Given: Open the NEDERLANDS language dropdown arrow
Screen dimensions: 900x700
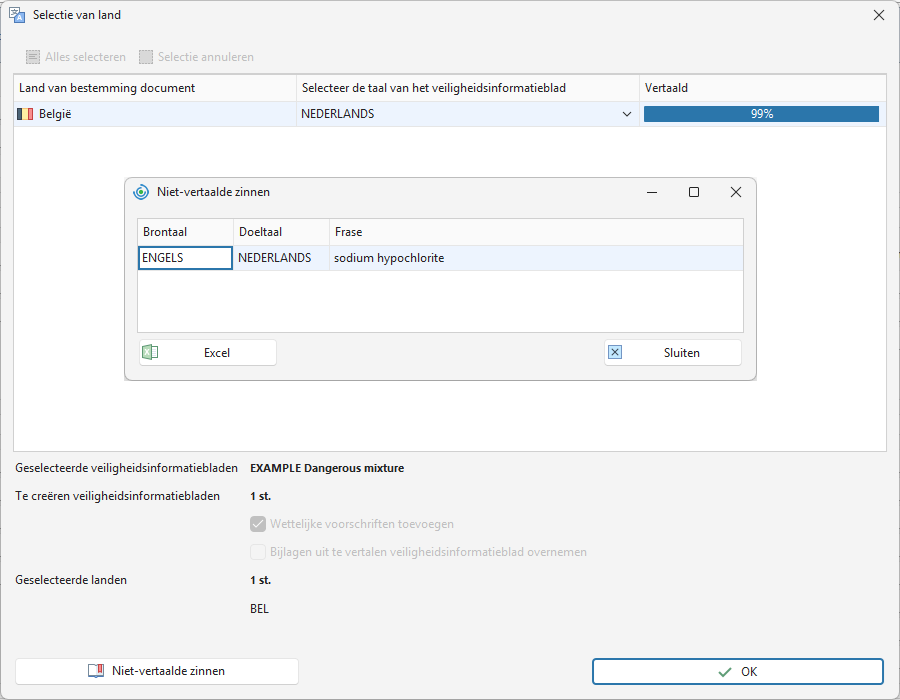Looking at the screenshot, I should click(x=627, y=114).
